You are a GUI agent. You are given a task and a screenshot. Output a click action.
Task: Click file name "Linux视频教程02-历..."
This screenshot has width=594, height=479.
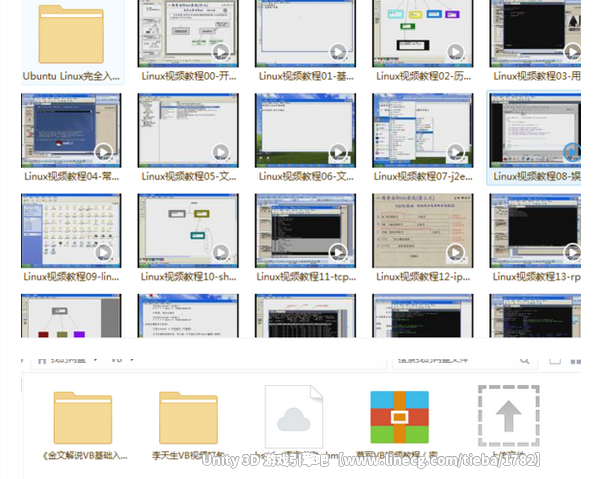(x=424, y=76)
